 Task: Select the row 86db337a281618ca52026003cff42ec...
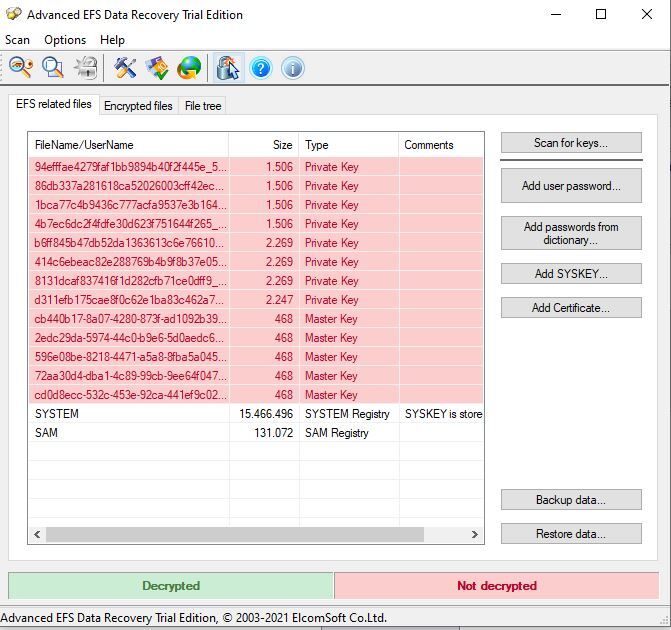pyautogui.click(x=256, y=186)
